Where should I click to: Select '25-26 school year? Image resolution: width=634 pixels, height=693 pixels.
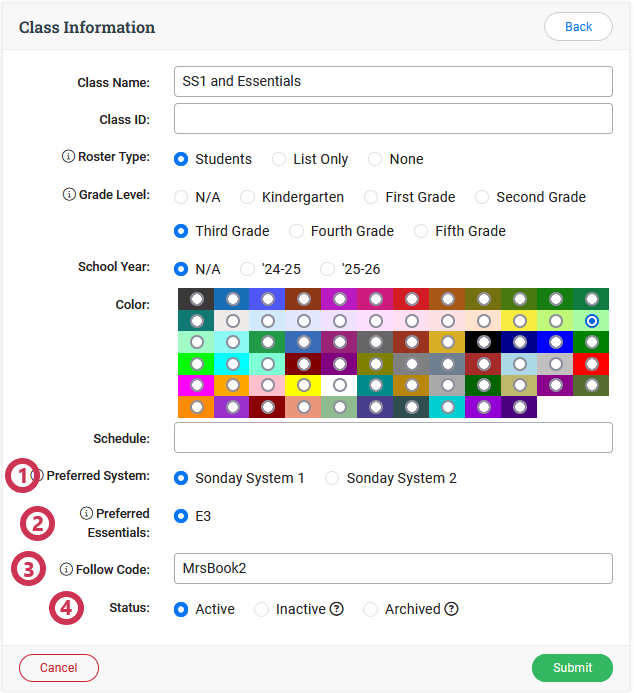pyautogui.click(x=327, y=269)
